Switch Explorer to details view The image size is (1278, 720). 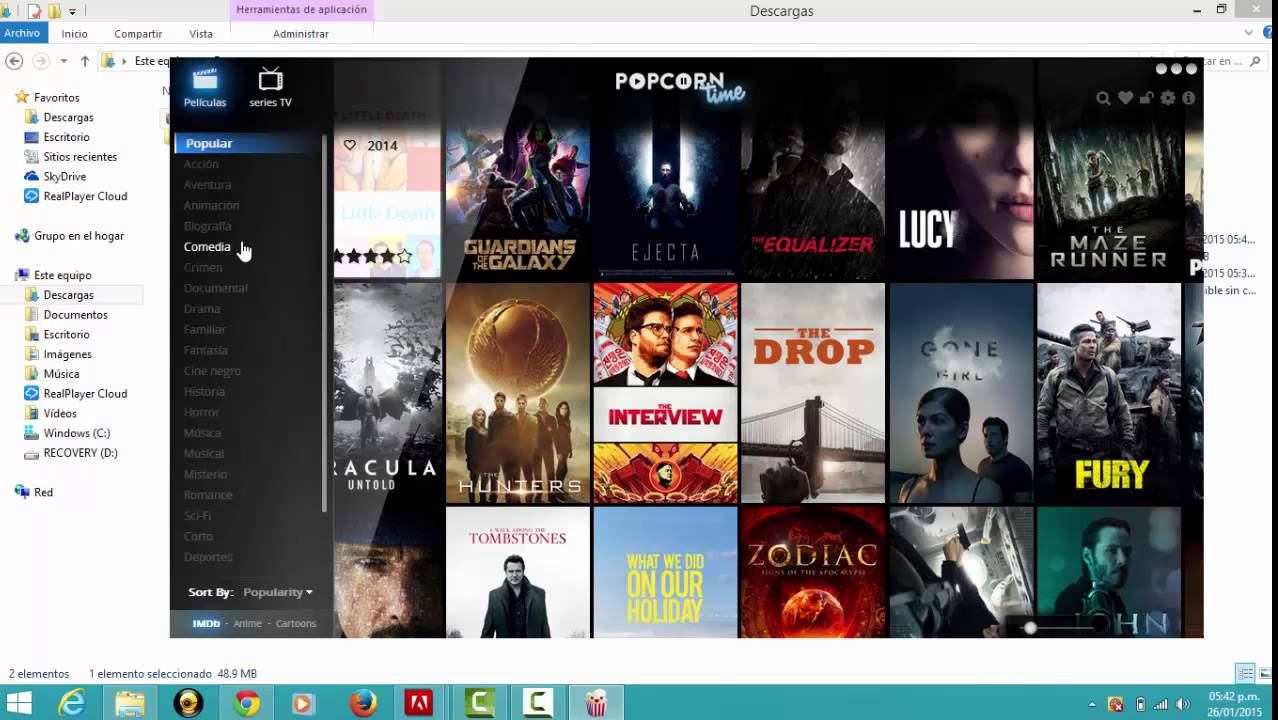pyautogui.click(x=1245, y=673)
